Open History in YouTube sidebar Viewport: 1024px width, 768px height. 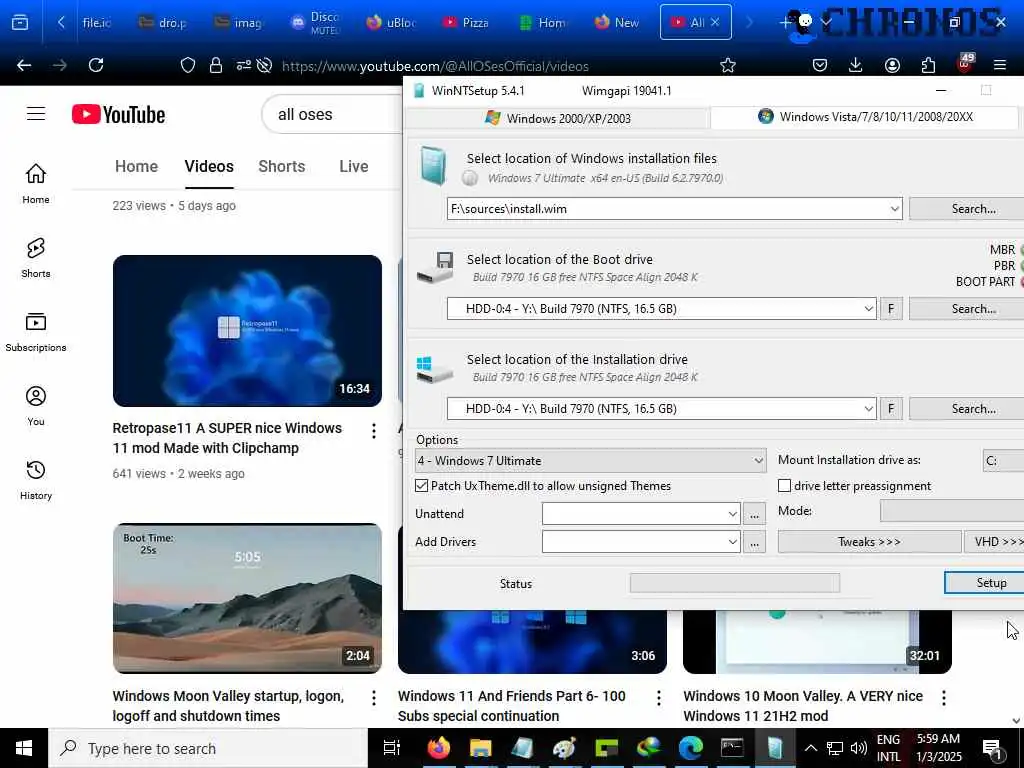36,479
